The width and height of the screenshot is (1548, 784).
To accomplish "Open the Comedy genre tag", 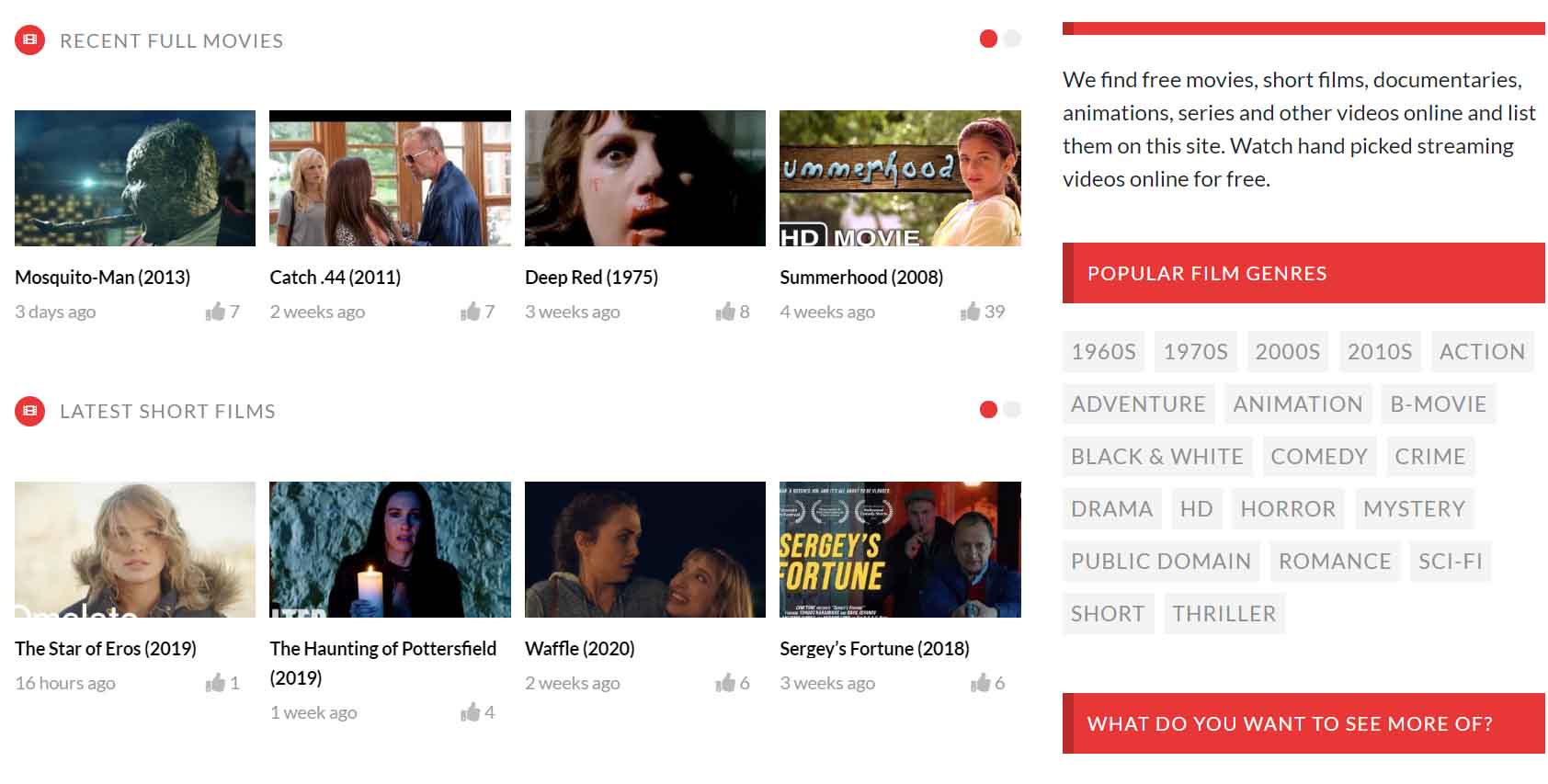I will (x=1319, y=456).
